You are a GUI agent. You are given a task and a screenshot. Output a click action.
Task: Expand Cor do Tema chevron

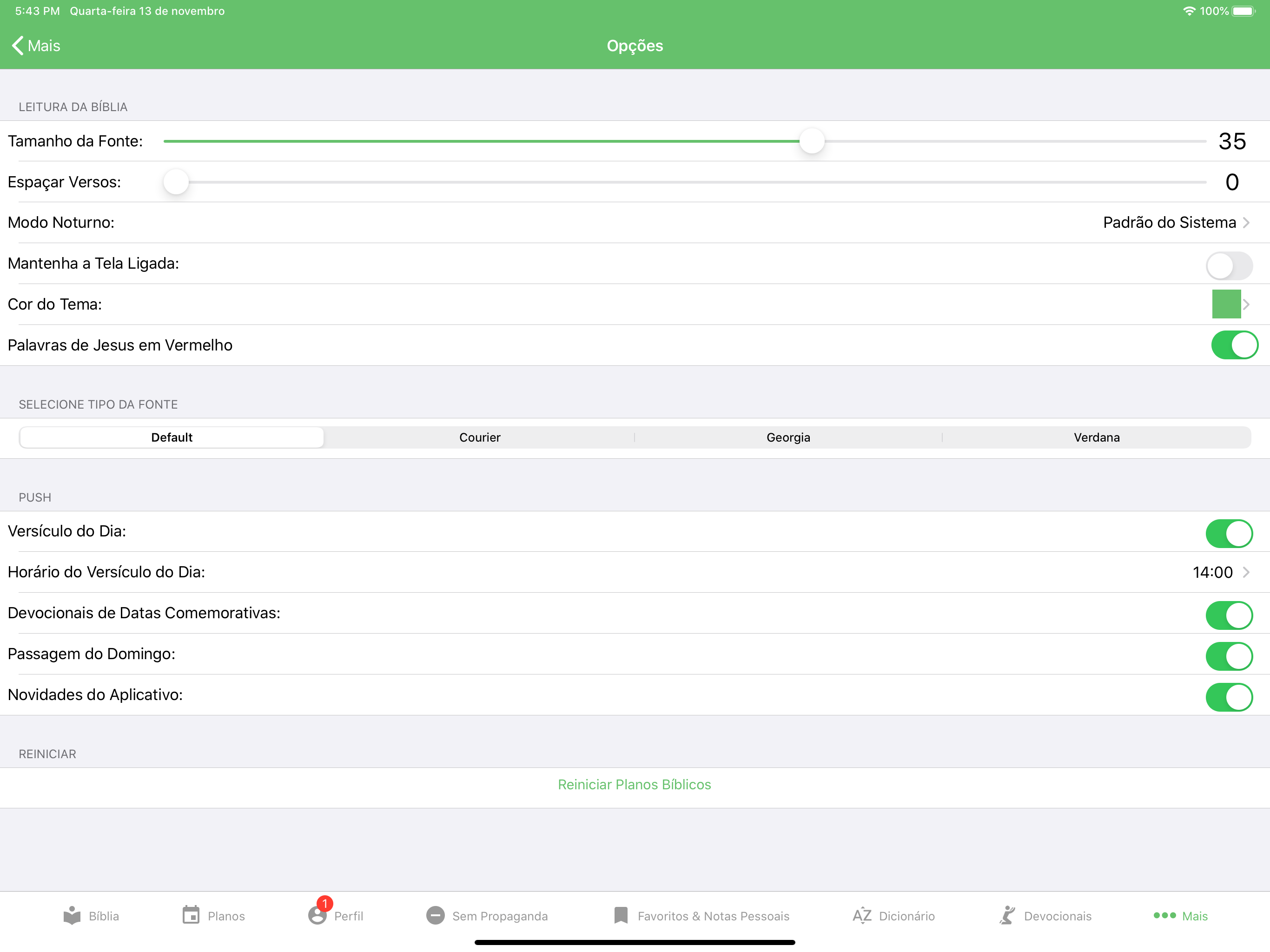coord(1246,304)
